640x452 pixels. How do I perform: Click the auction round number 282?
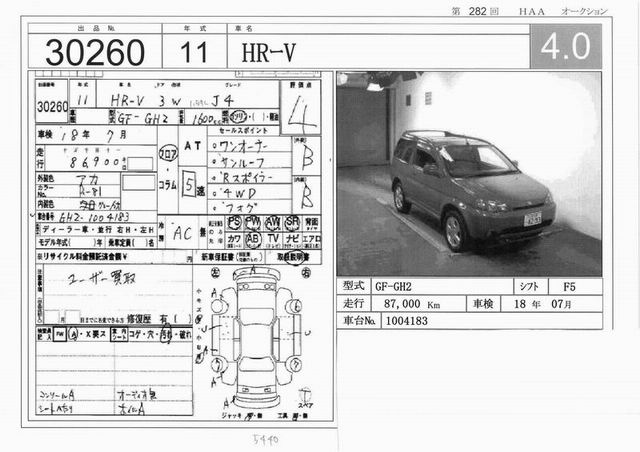click(x=477, y=11)
